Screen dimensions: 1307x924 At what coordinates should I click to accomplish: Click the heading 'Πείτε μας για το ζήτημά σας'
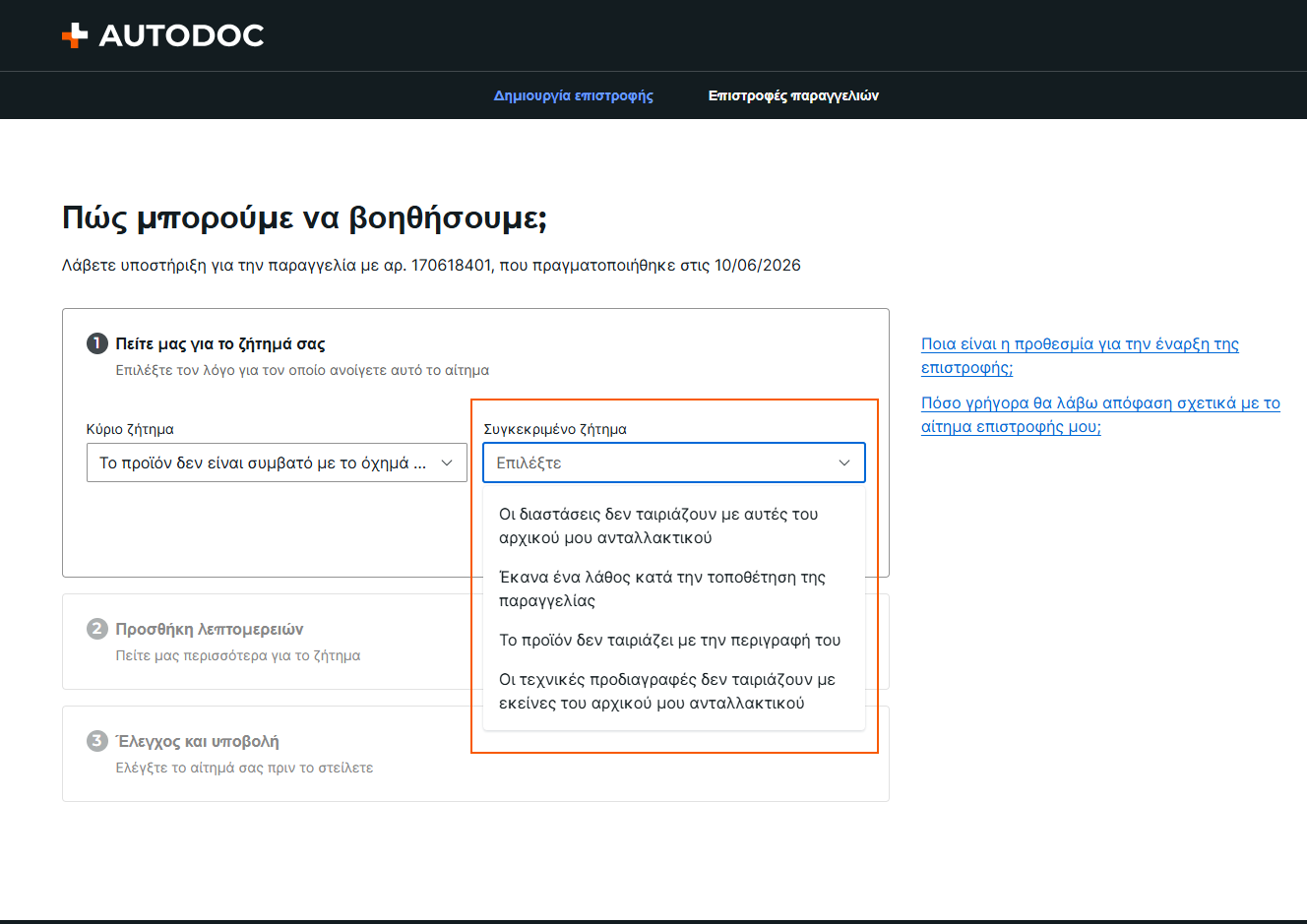pos(220,343)
